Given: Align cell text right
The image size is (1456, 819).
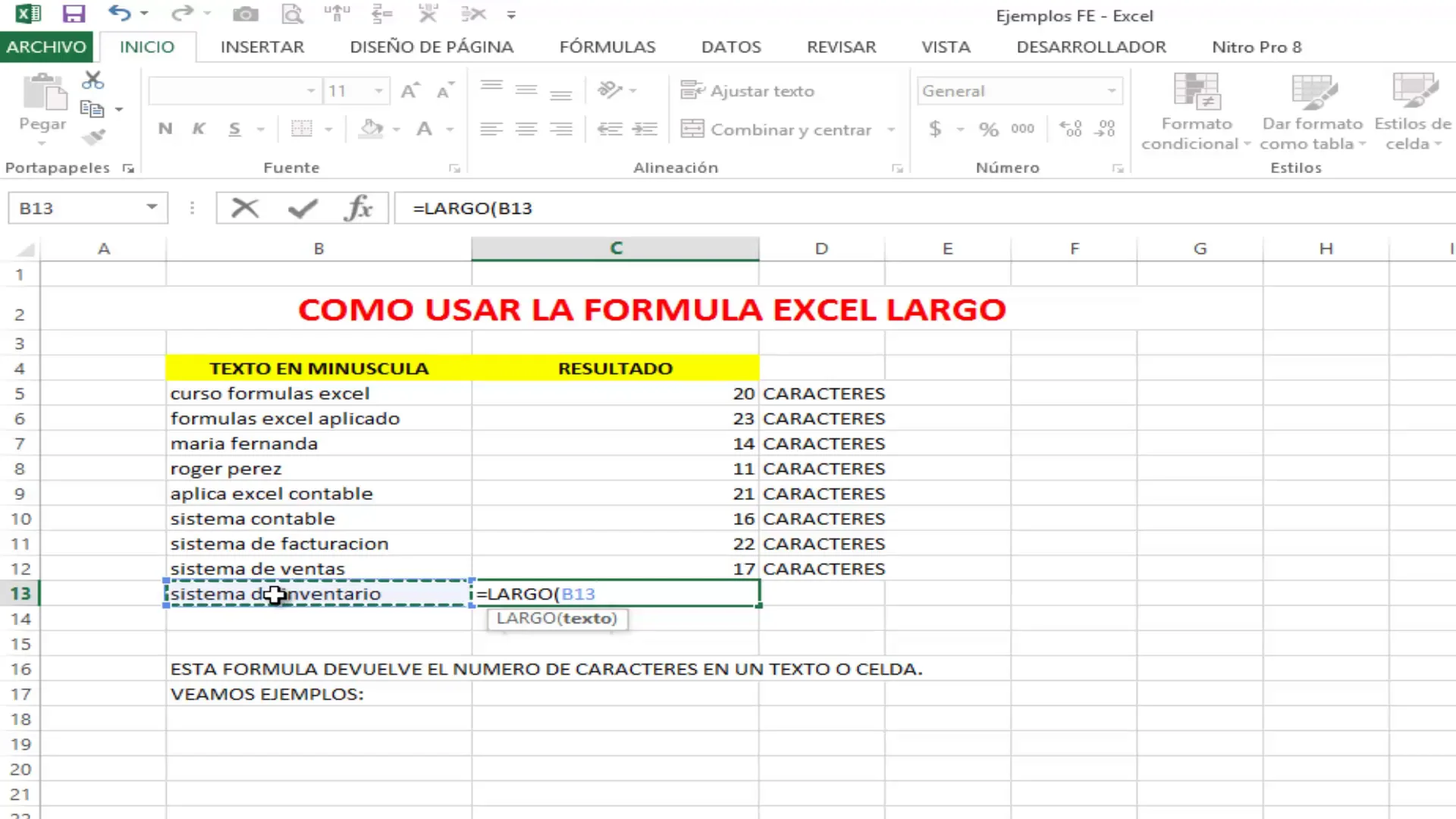Looking at the screenshot, I should (x=561, y=129).
